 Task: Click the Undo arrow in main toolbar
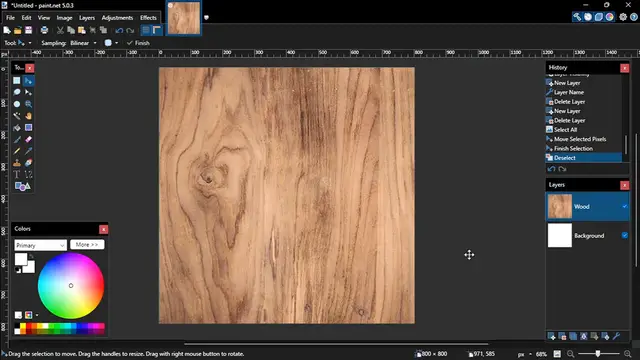coord(119,30)
